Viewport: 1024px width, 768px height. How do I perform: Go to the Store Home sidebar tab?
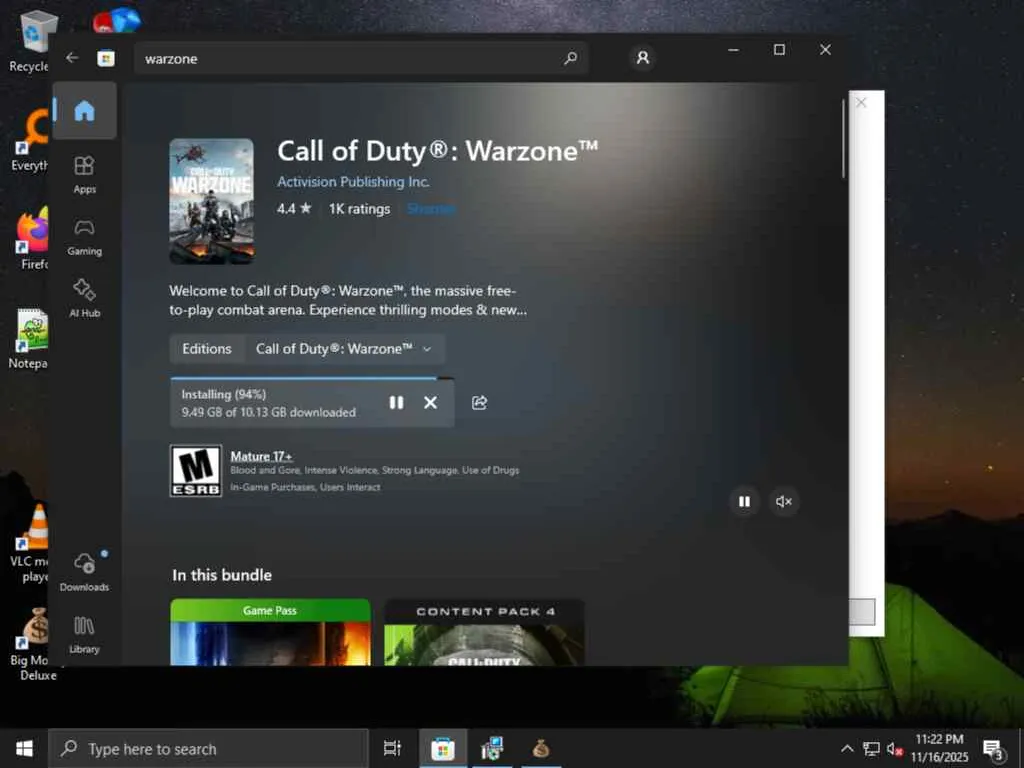85,110
